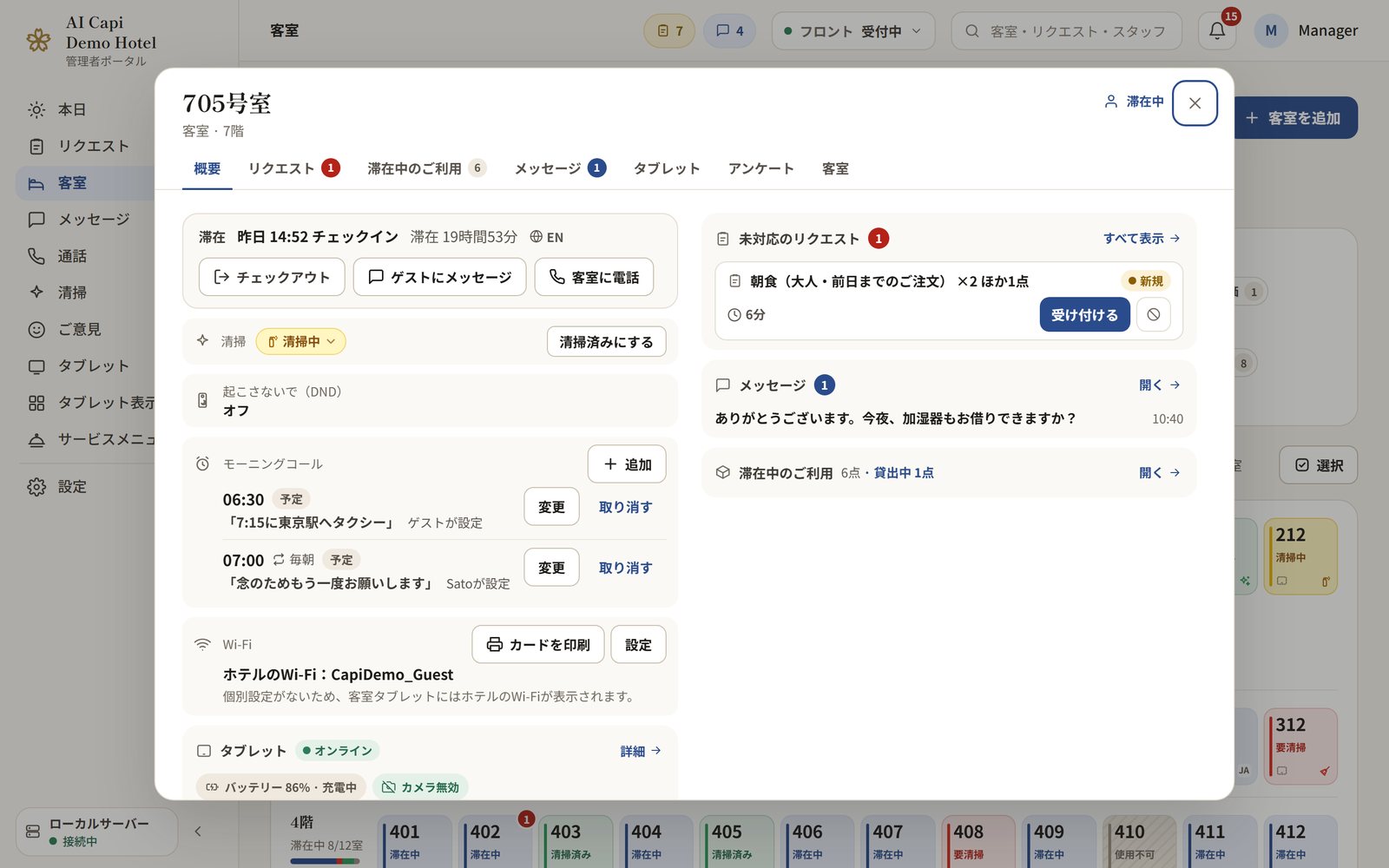The image size is (1389, 868).
Task: Click the search field 客室・リクエスト・スタッフ
Action: click(1067, 31)
